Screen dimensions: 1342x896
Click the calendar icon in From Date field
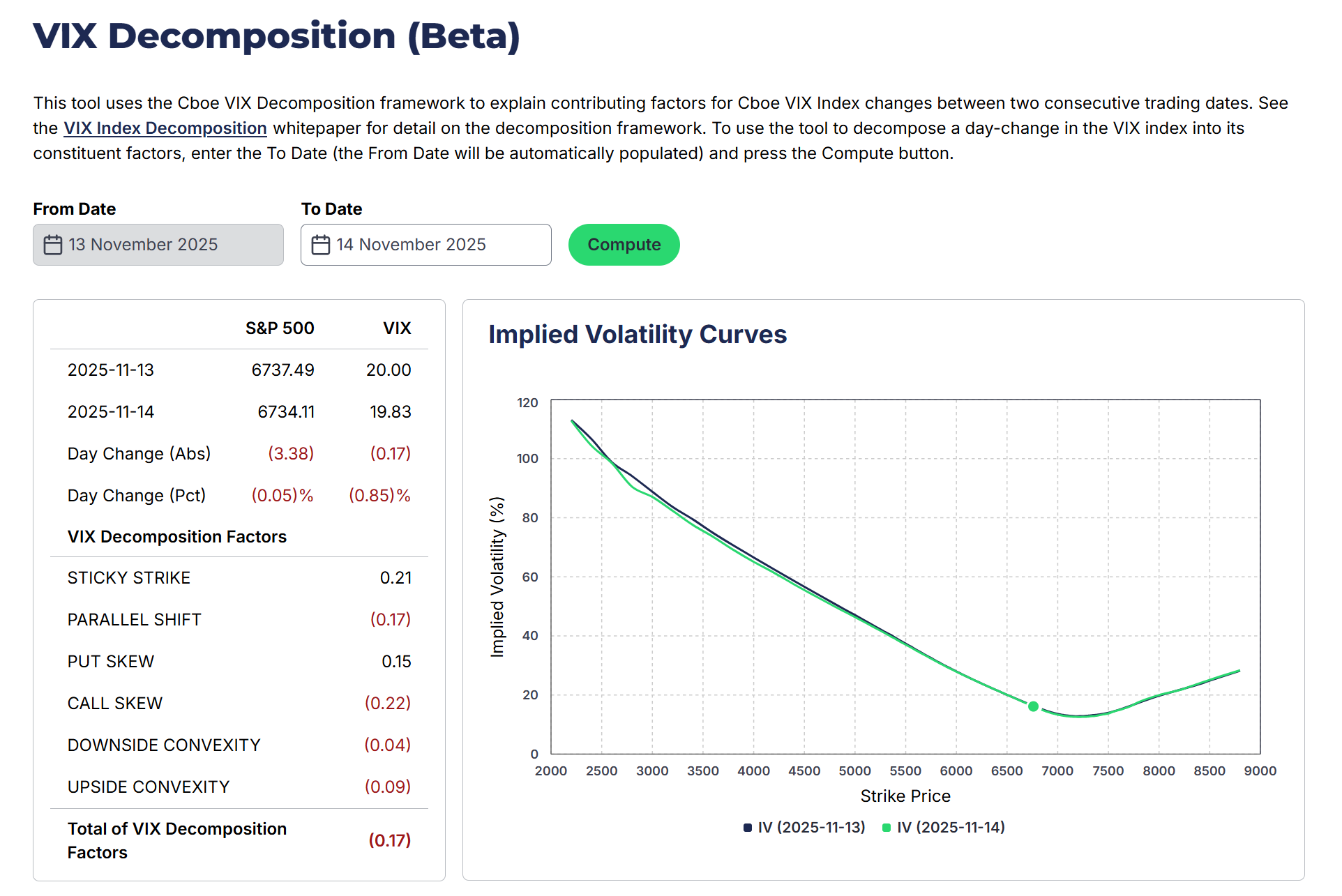pos(53,245)
